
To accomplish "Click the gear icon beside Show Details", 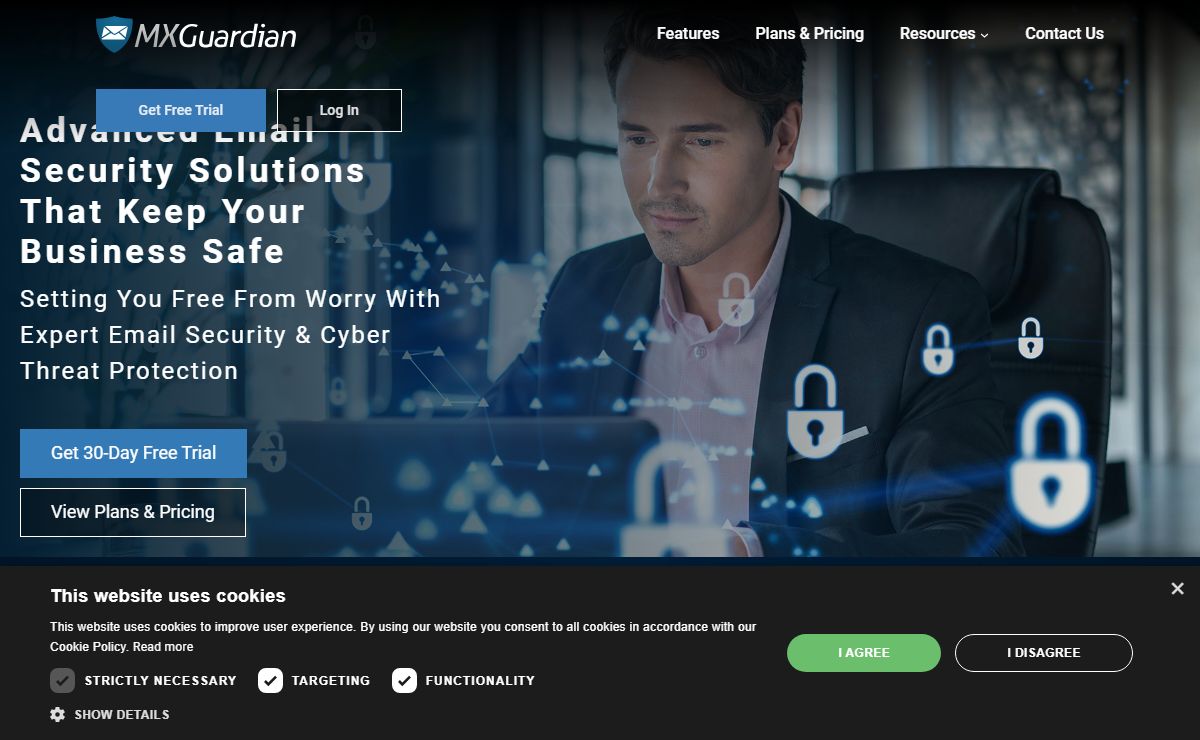I will coord(58,714).
